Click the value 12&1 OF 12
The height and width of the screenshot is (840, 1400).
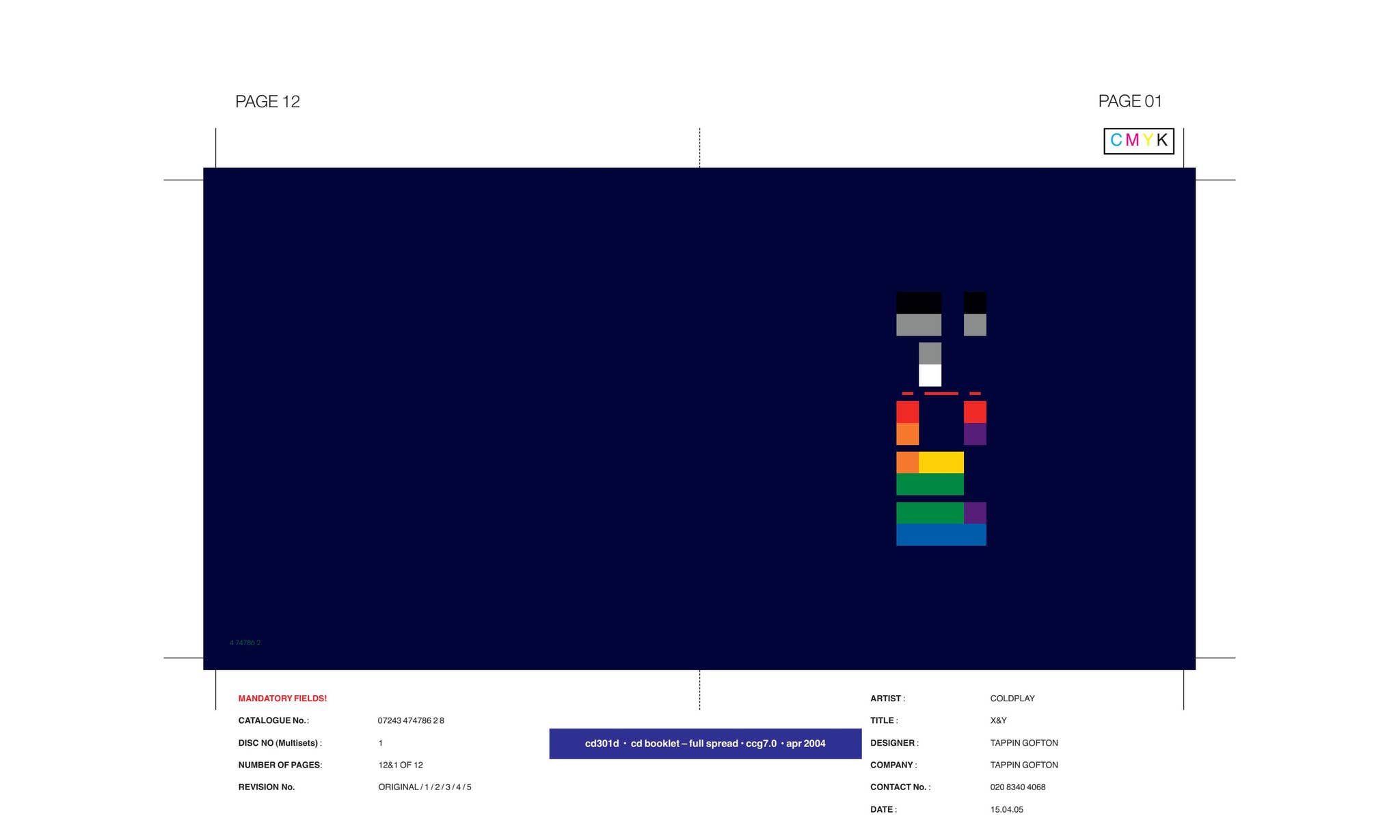click(401, 765)
